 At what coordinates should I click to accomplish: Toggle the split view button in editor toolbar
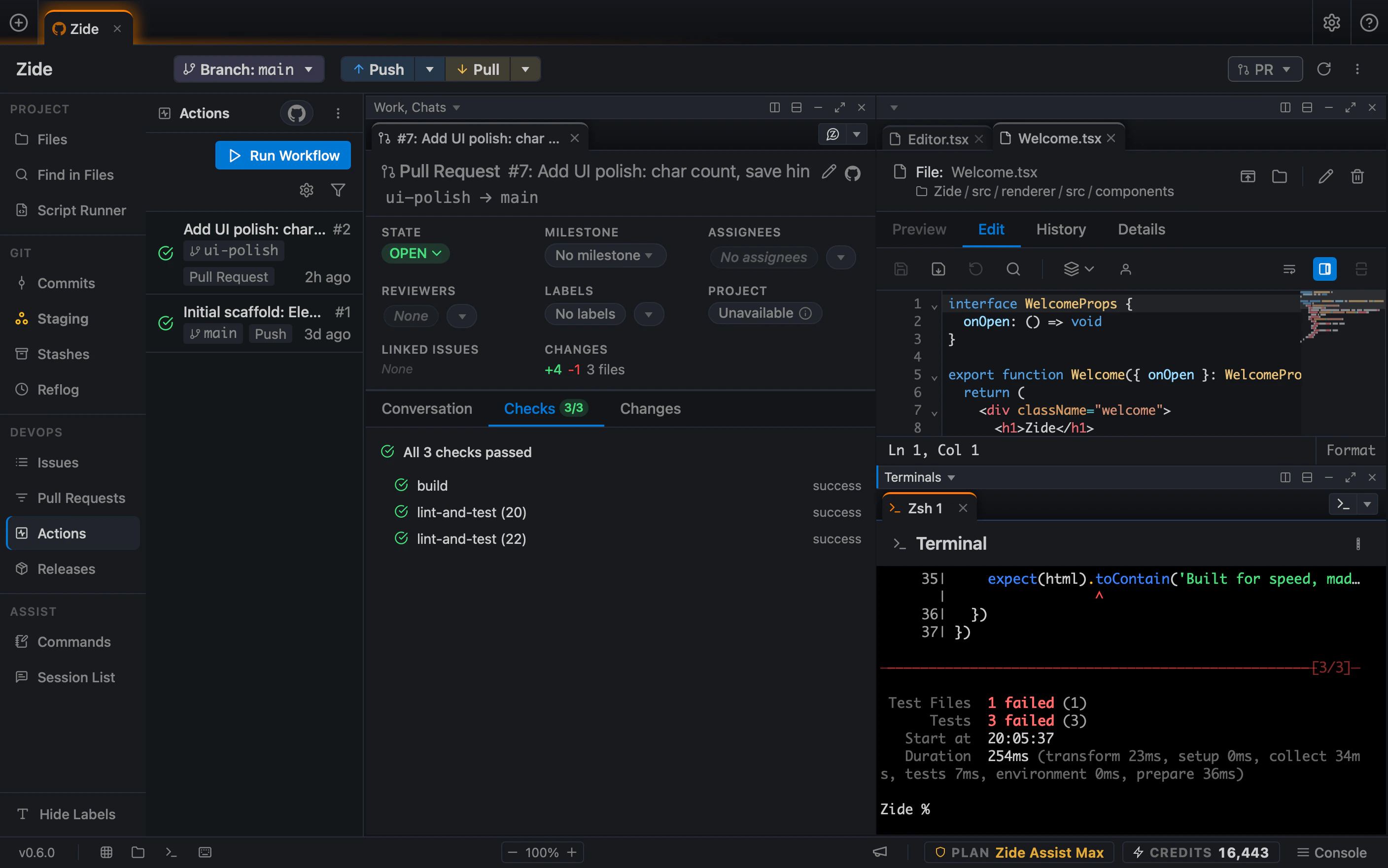1325,268
